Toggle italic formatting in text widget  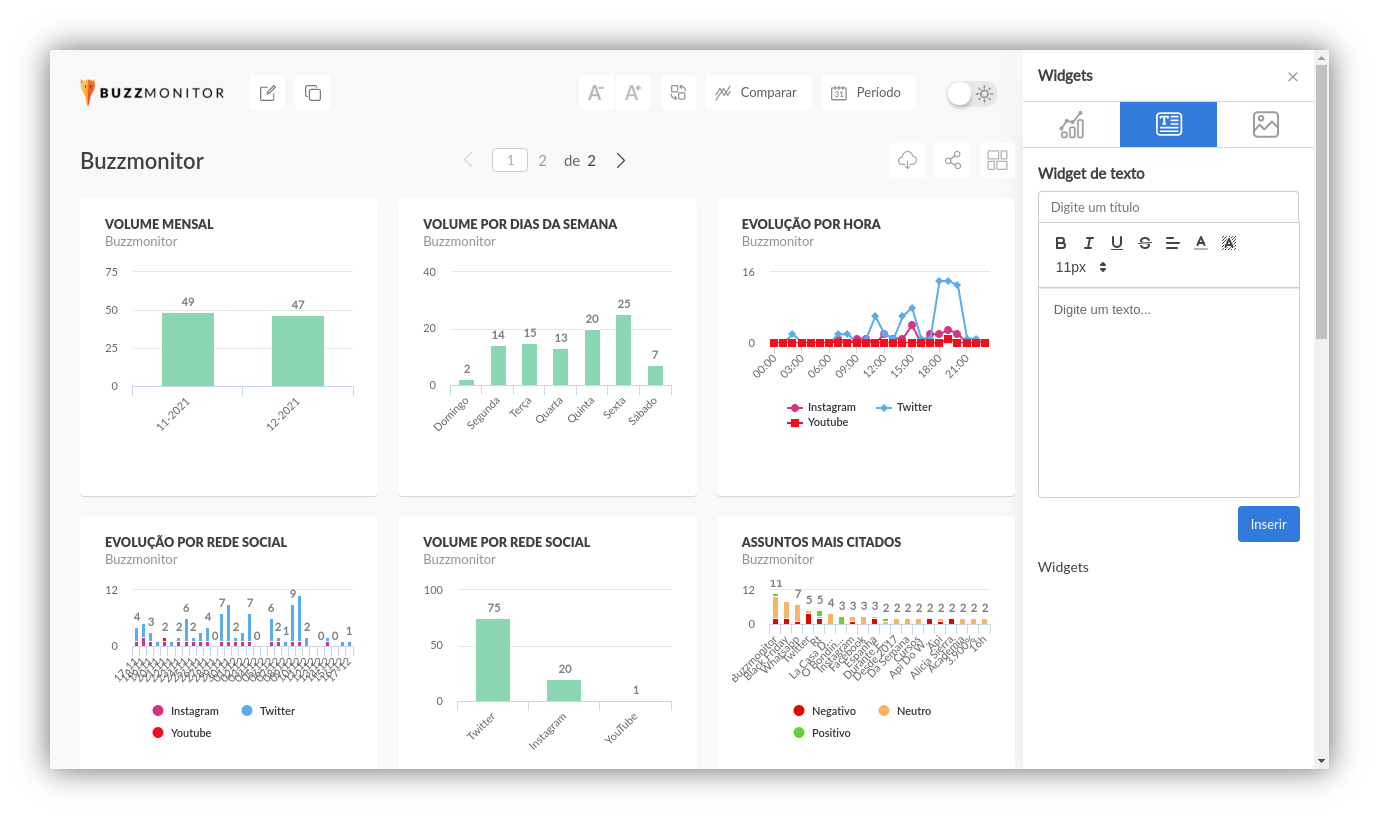pyautogui.click(x=1089, y=243)
